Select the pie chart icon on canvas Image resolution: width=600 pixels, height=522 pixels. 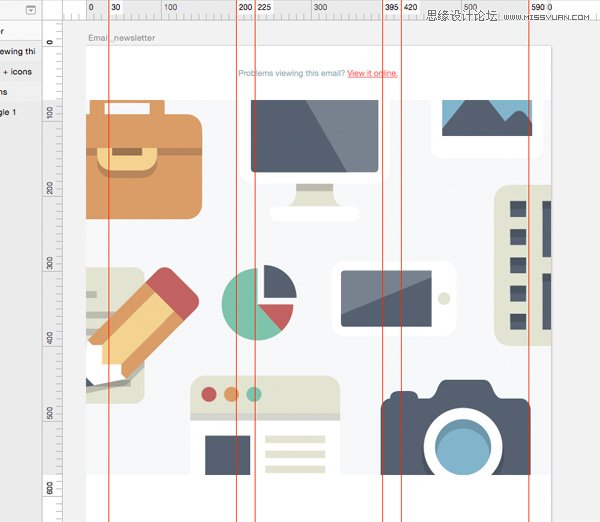(259, 302)
